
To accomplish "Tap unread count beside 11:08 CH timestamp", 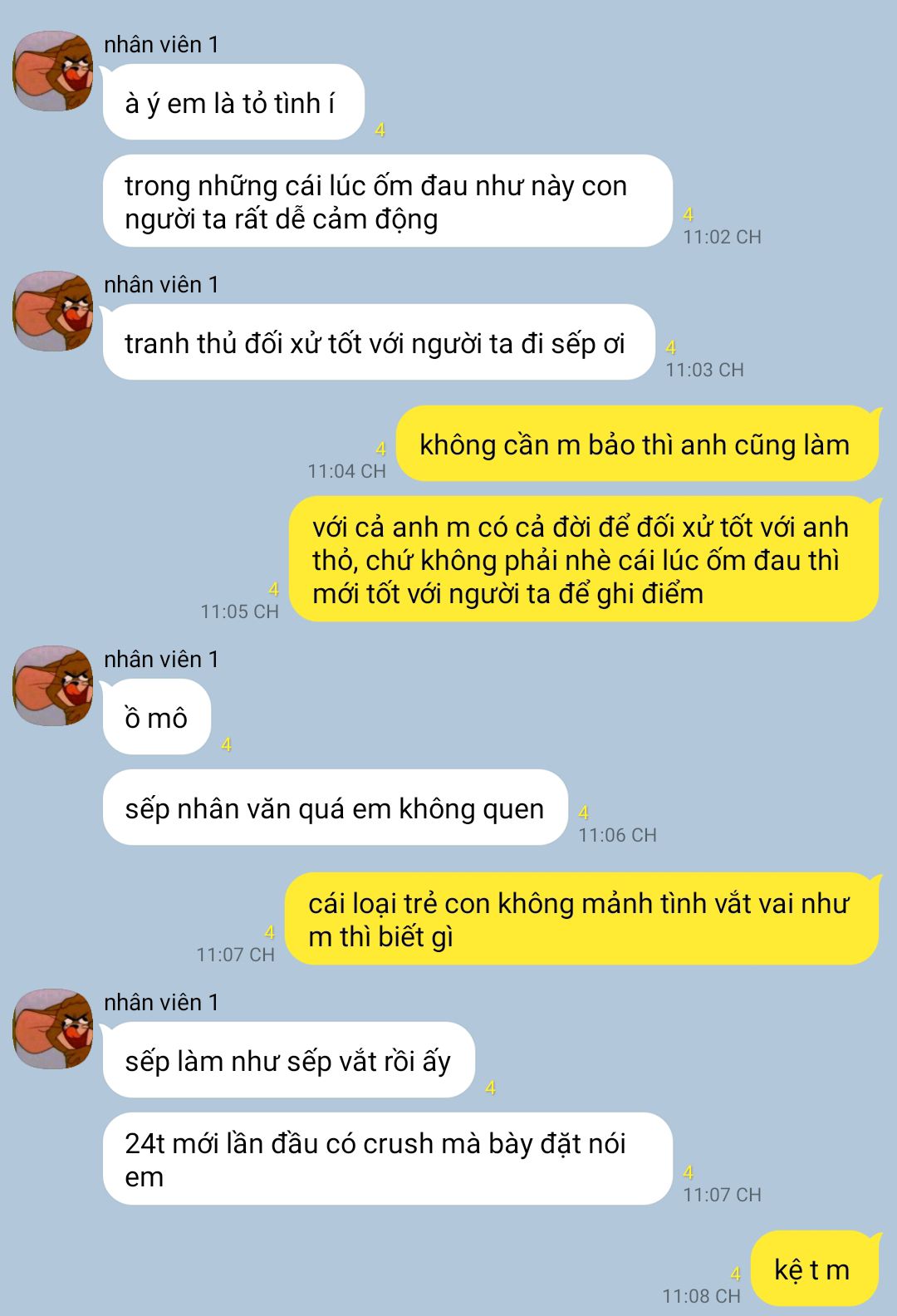I will (x=735, y=1274).
